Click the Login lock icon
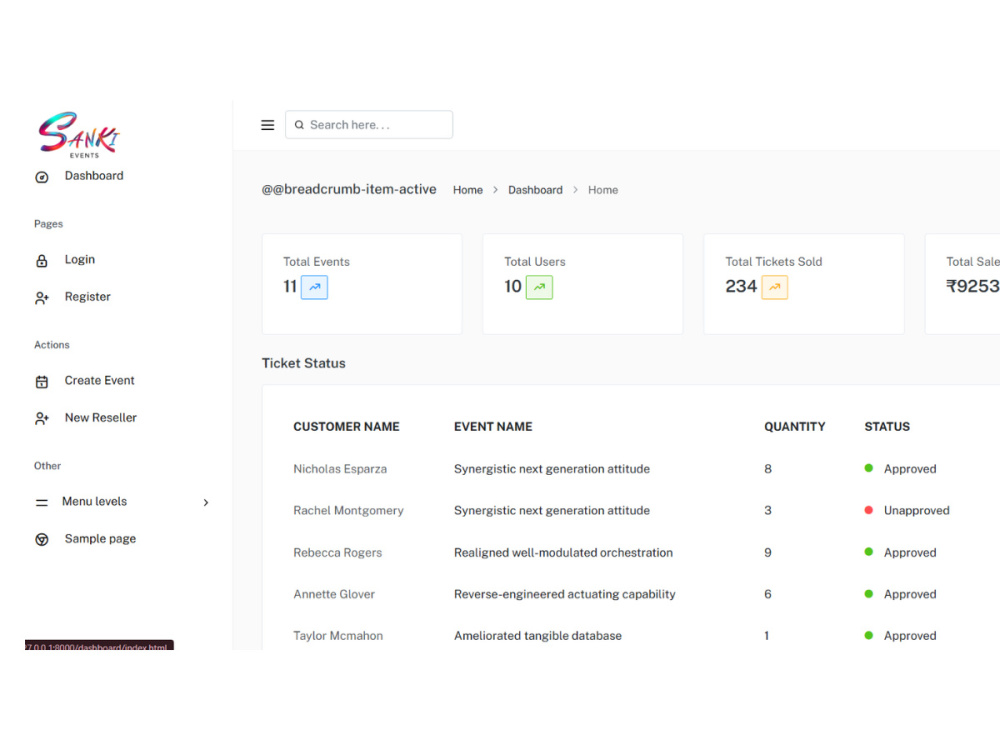Viewport: 1000px width, 750px height. 41,261
